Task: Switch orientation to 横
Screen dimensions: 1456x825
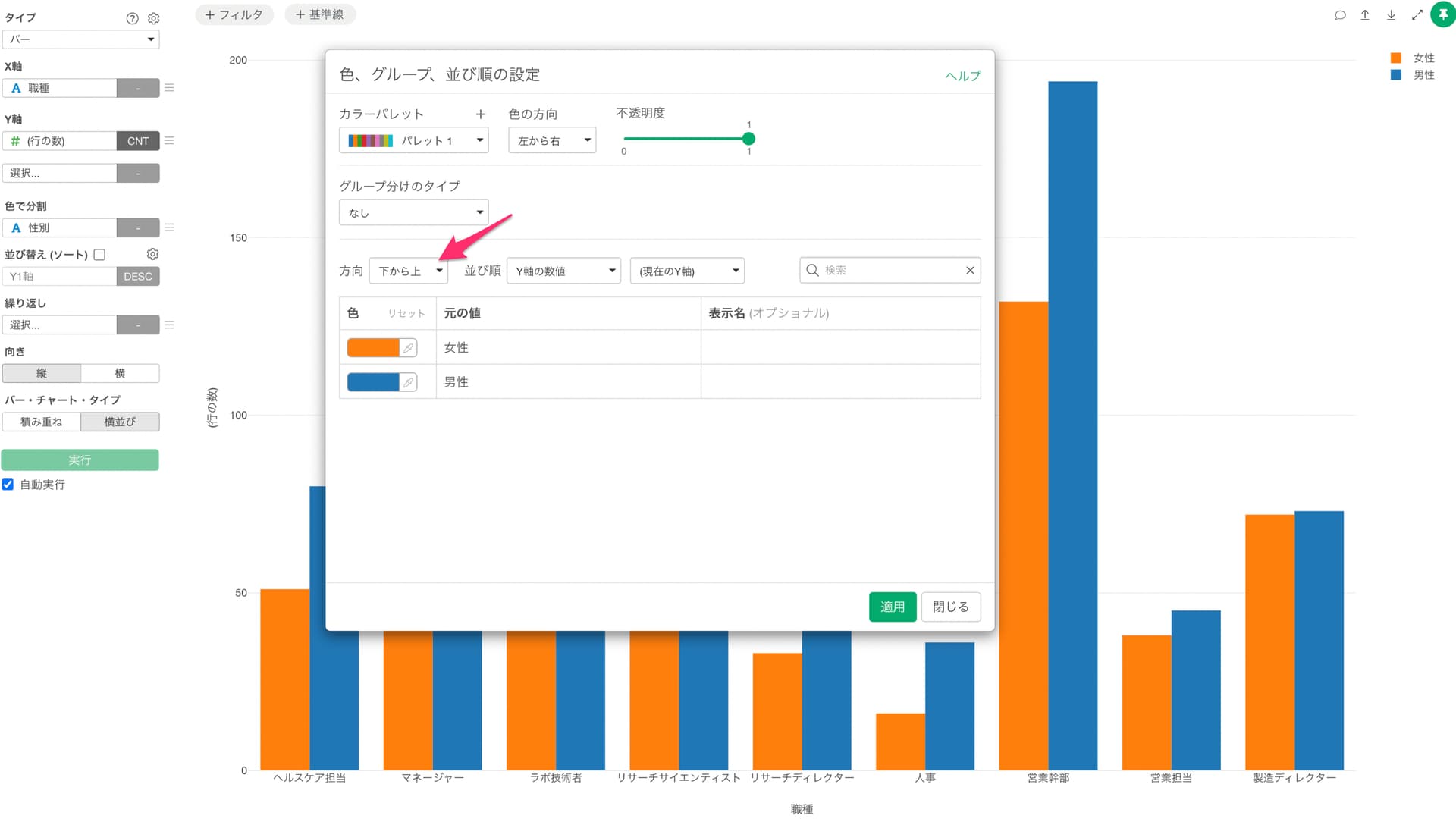Action: pos(120,373)
